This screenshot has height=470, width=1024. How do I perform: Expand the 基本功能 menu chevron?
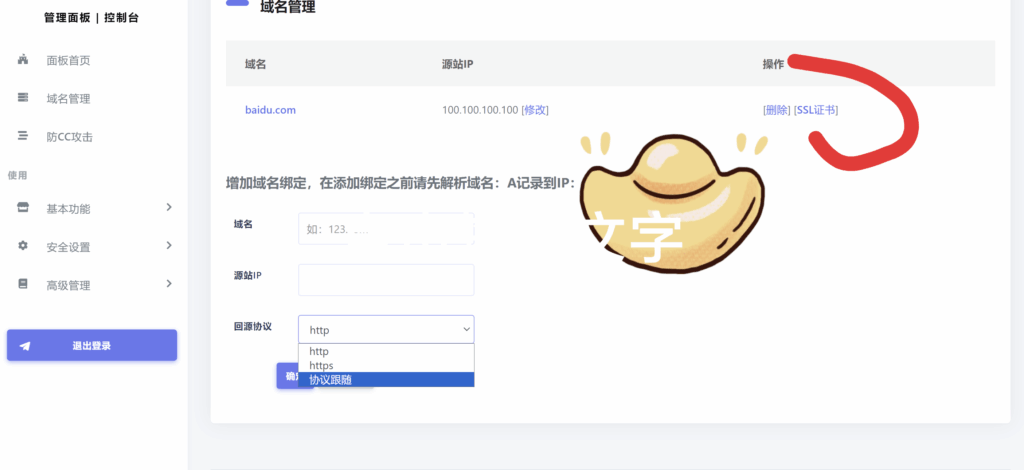click(168, 208)
